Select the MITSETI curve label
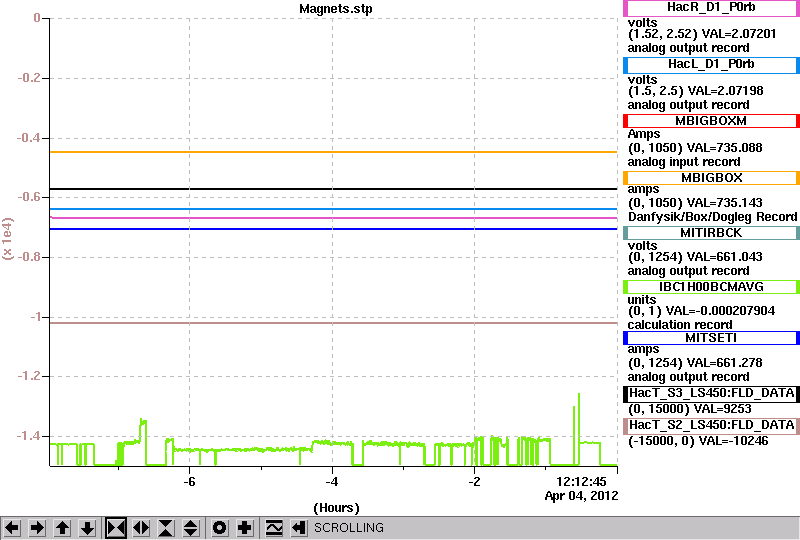The width and height of the screenshot is (800, 540). coord(711,338)
